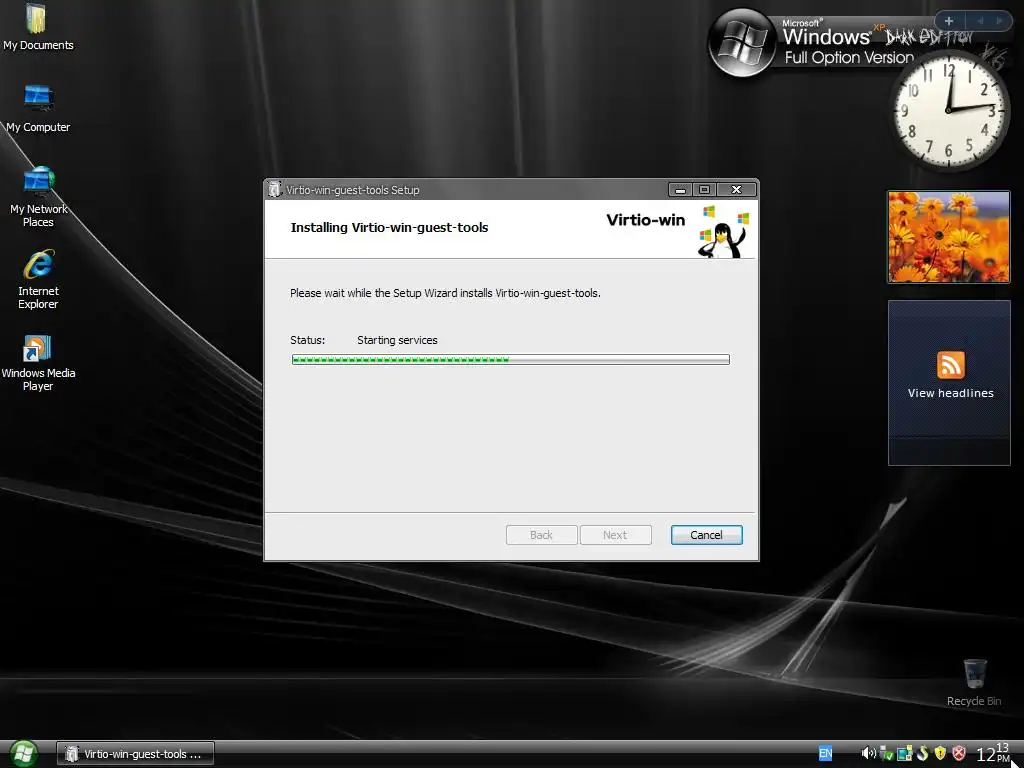The image size is (1024, 768).
Task: Select the My Network Places icon
Action: tap(38, 197)
